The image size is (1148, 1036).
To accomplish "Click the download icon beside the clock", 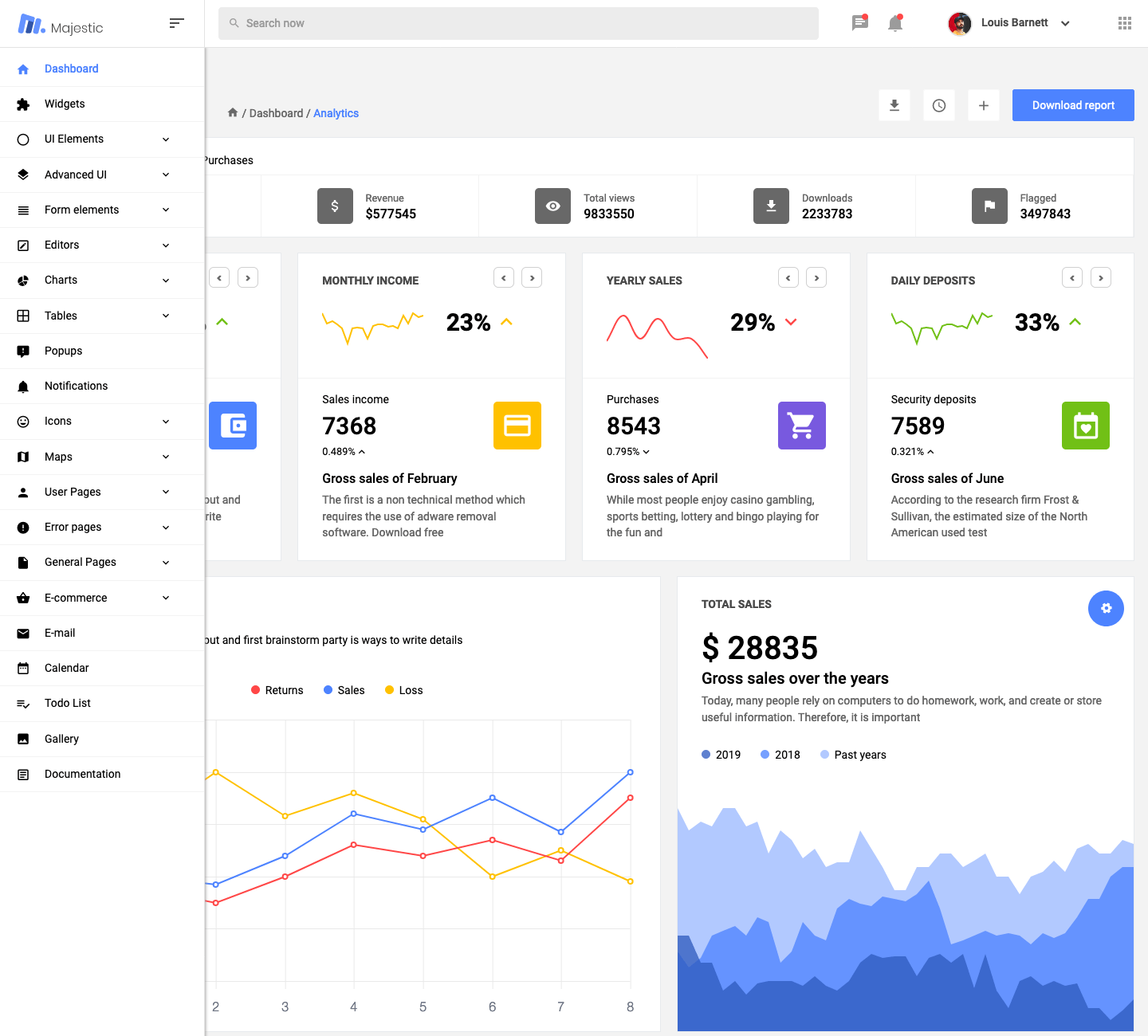I will [894, 105].
